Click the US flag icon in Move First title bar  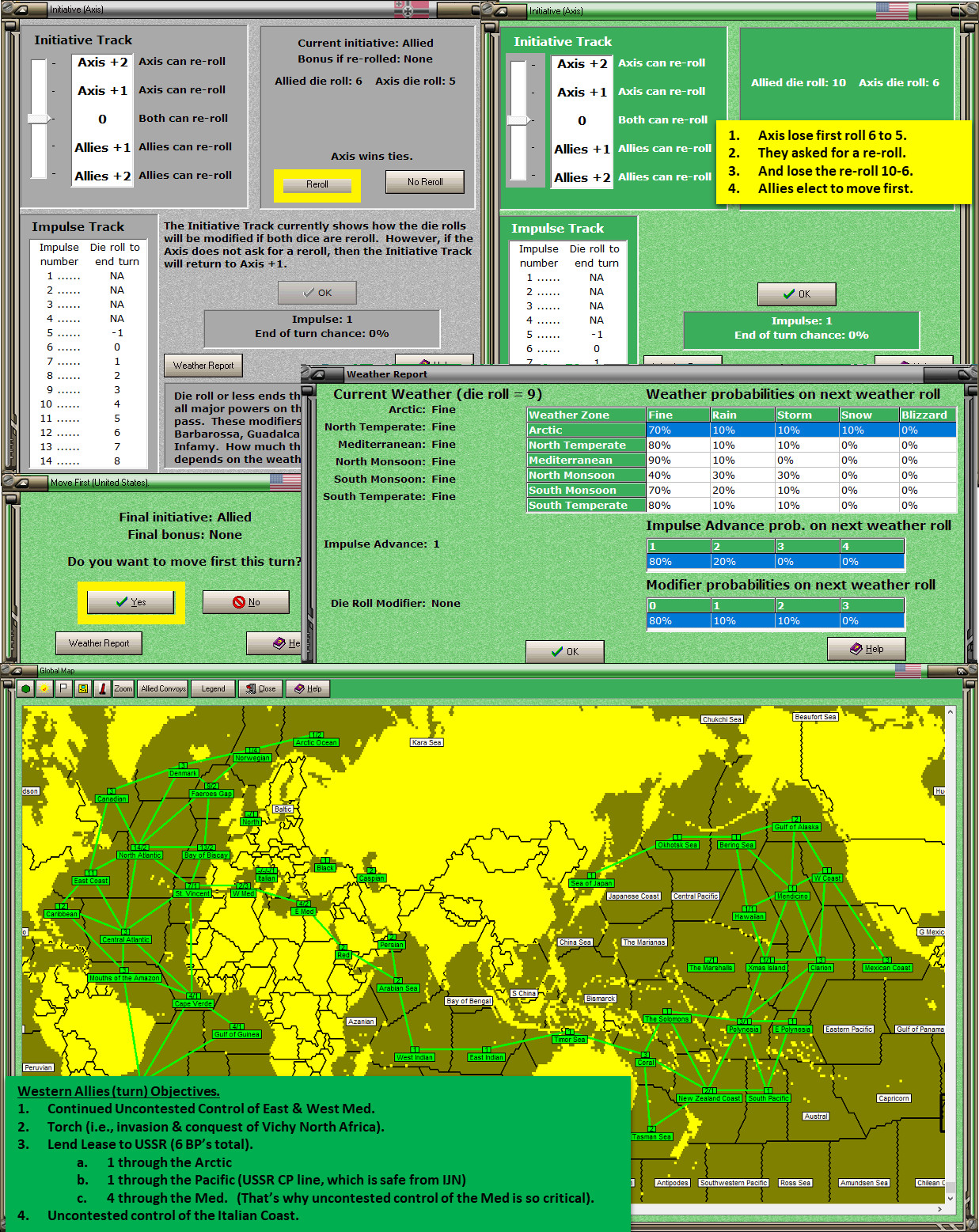(x=285, y=482)
